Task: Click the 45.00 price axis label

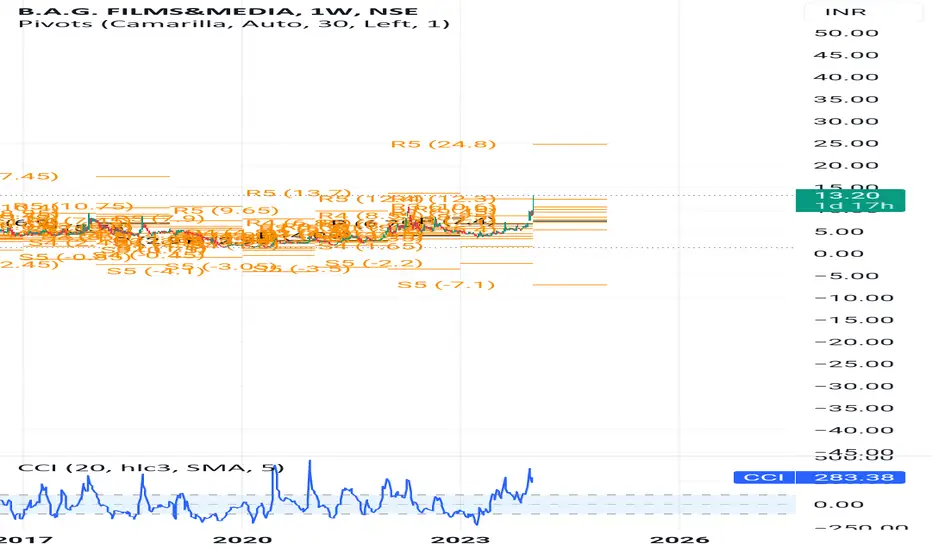Action: coord(846,55)
